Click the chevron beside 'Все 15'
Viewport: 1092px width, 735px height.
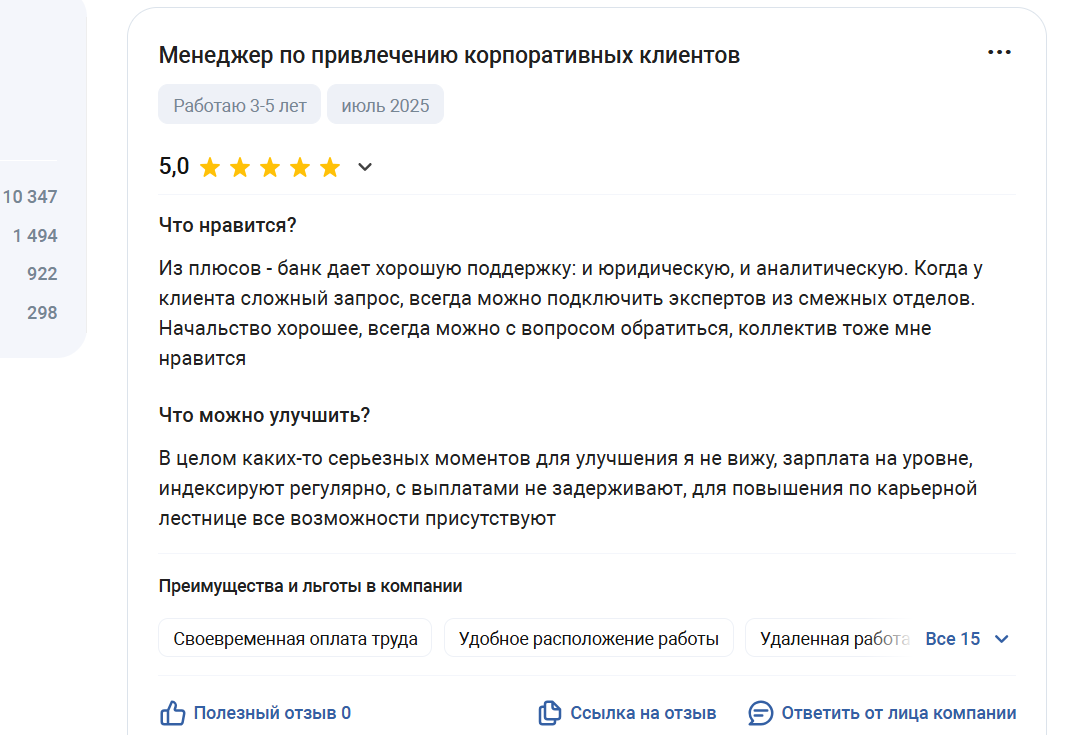pos(1001,639)
